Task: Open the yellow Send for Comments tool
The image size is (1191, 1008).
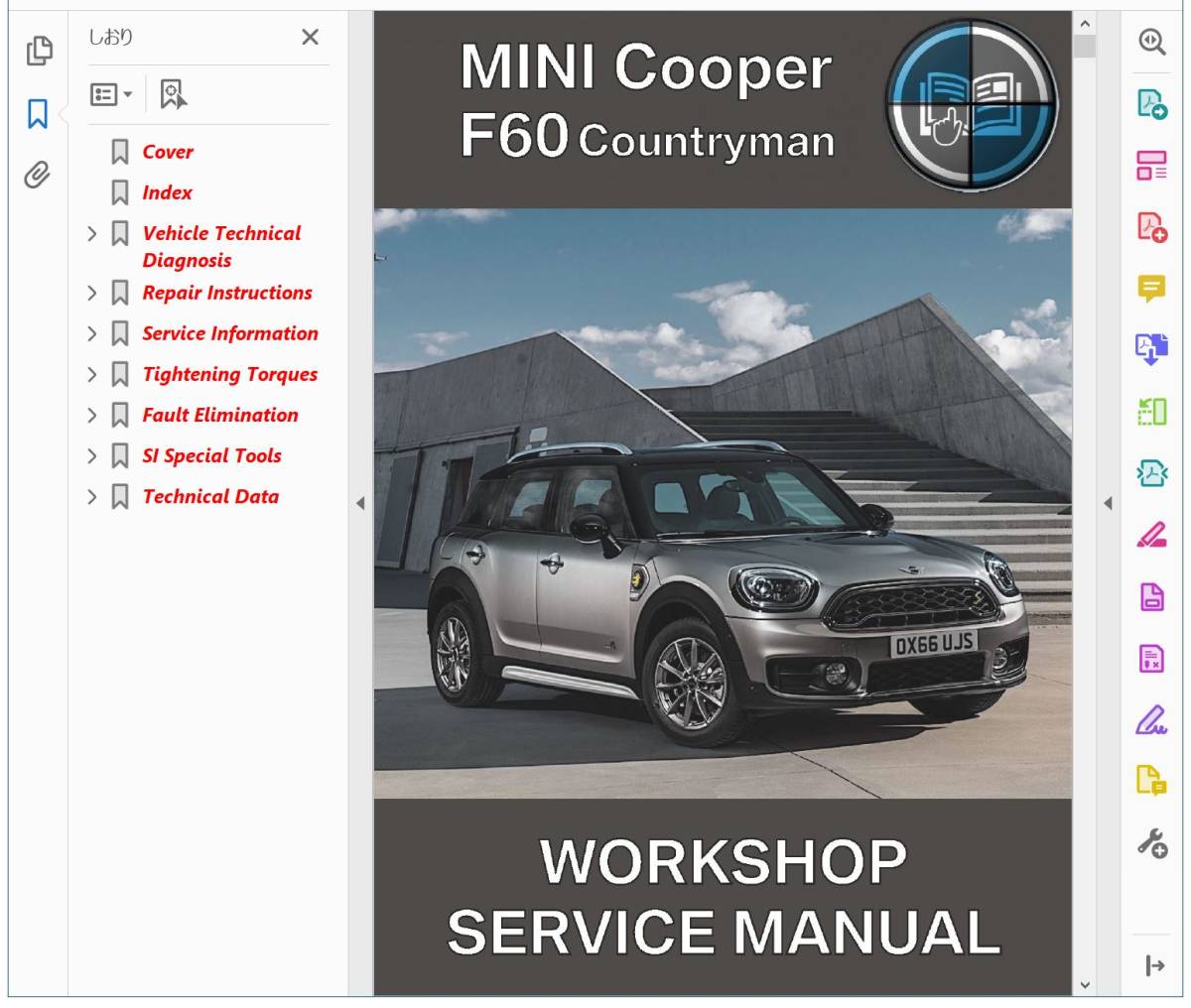Action: point(1151,781)
